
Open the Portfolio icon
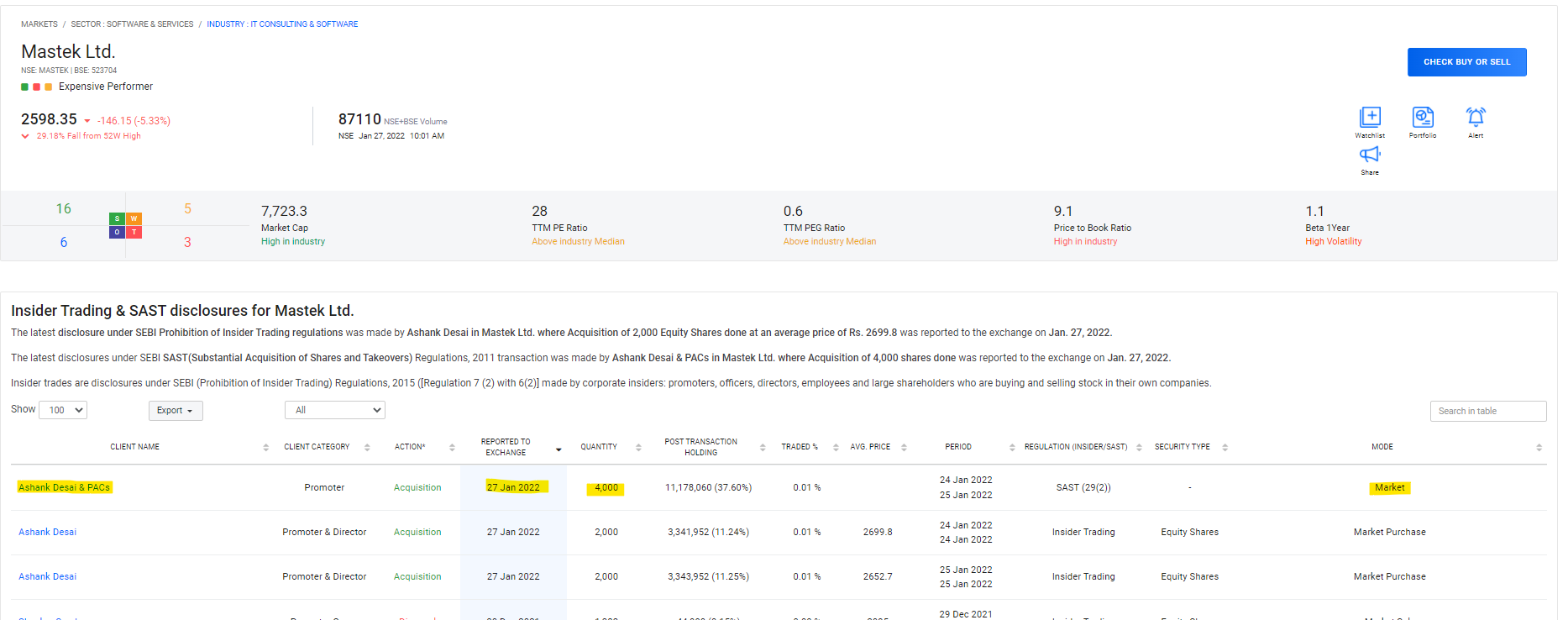[x=1422, y=117]
